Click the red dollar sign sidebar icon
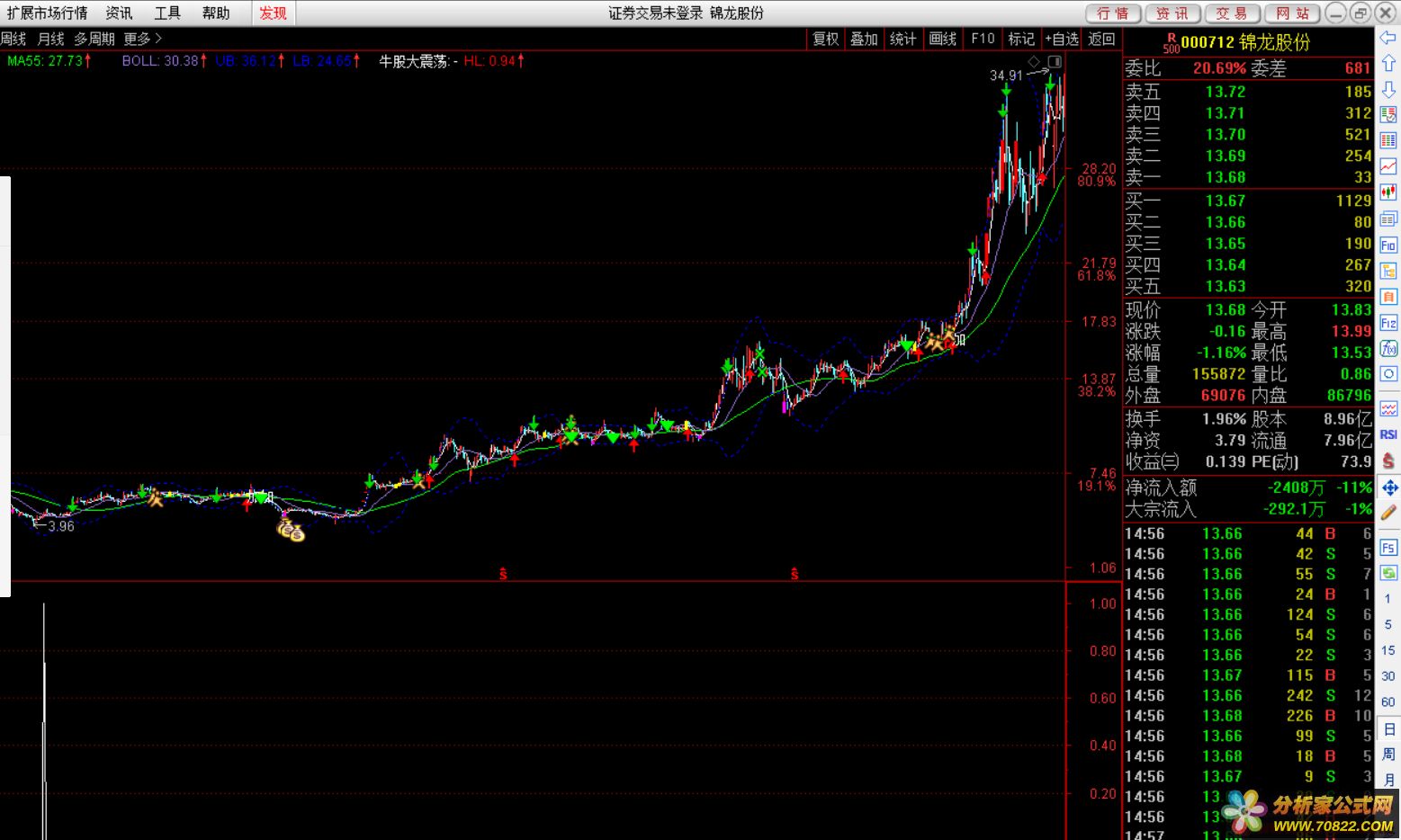 [1388, 460]
